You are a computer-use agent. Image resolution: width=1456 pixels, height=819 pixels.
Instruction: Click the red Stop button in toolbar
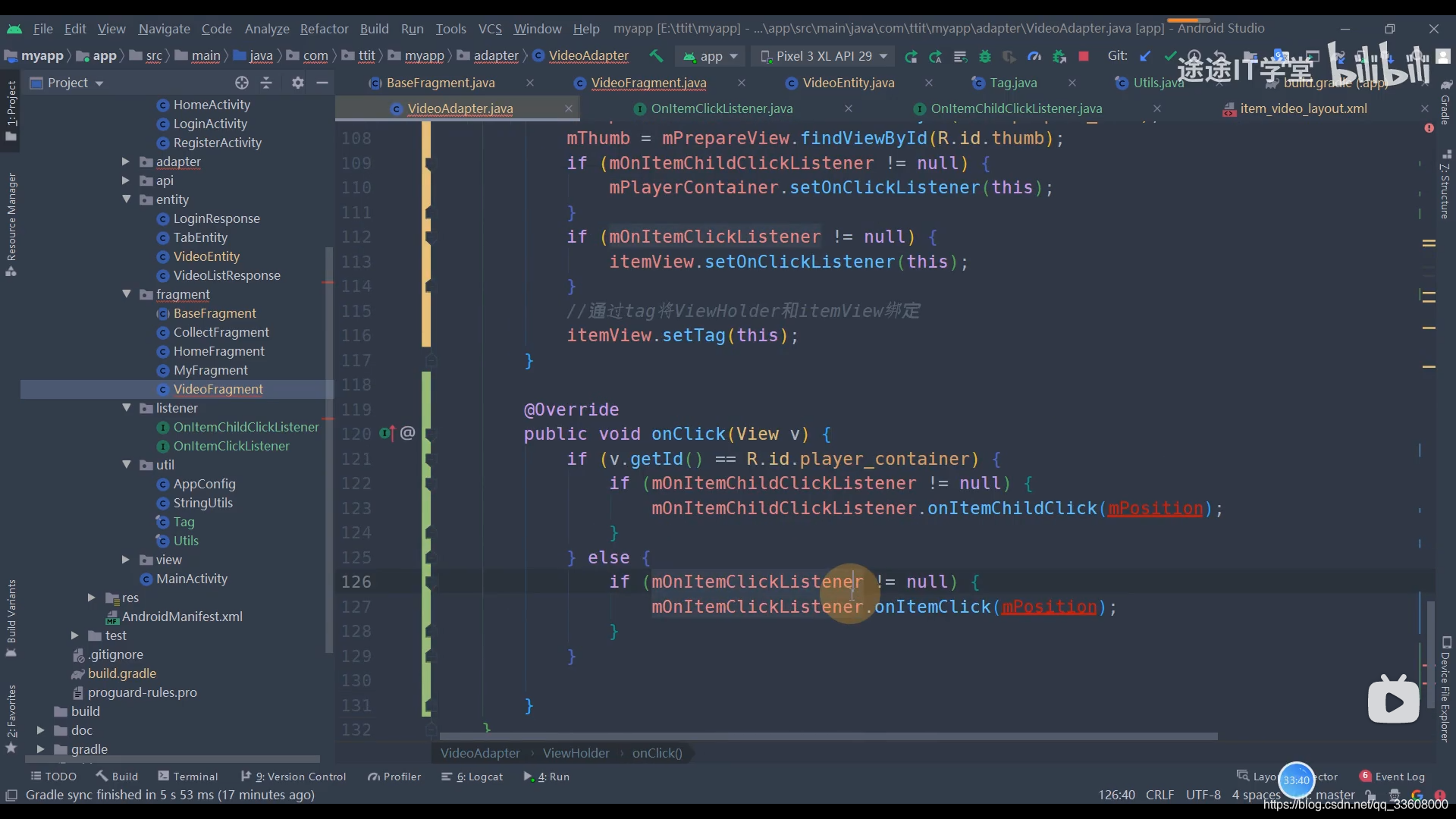(1084, 56)
